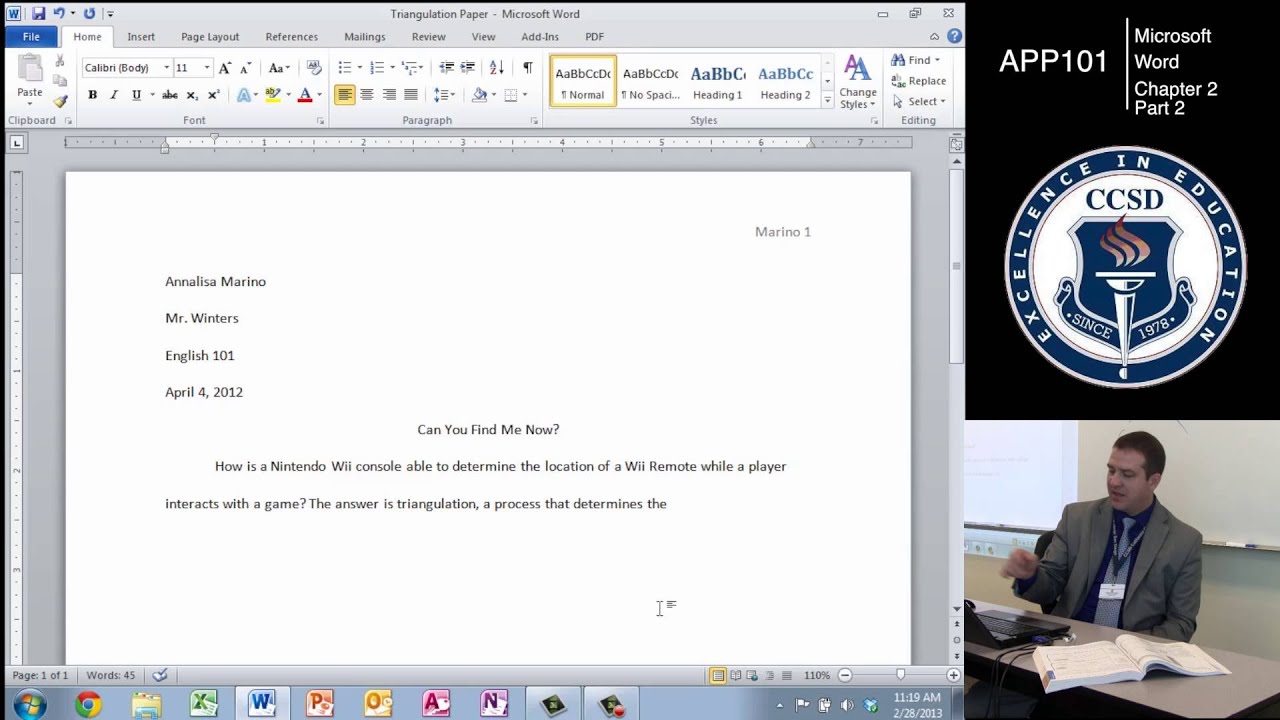The image size is (1280, 720).
Task: Switch to Web Layout view
Action: click(752, 676)
